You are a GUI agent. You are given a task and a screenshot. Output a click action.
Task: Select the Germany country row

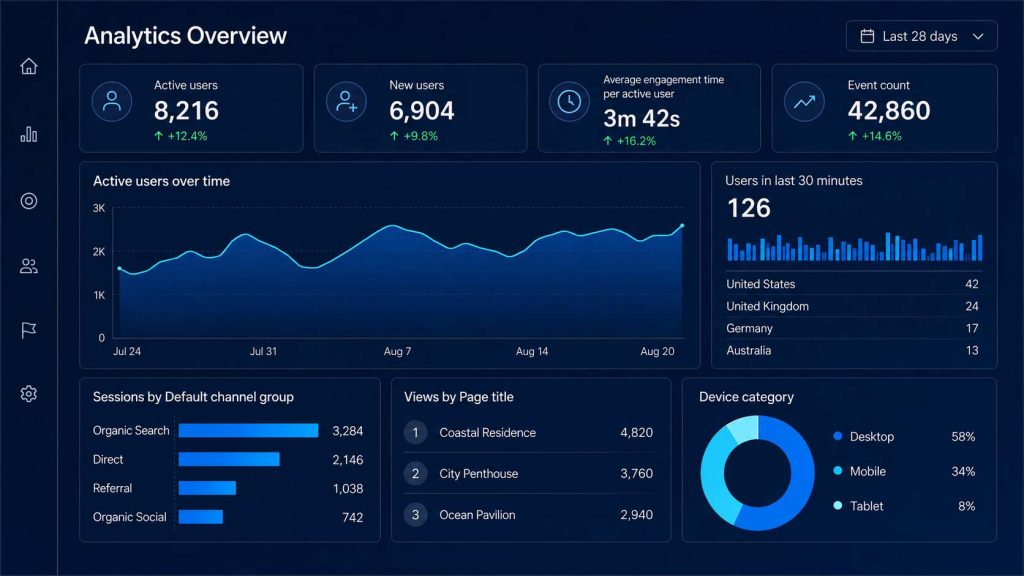(852, 328)
